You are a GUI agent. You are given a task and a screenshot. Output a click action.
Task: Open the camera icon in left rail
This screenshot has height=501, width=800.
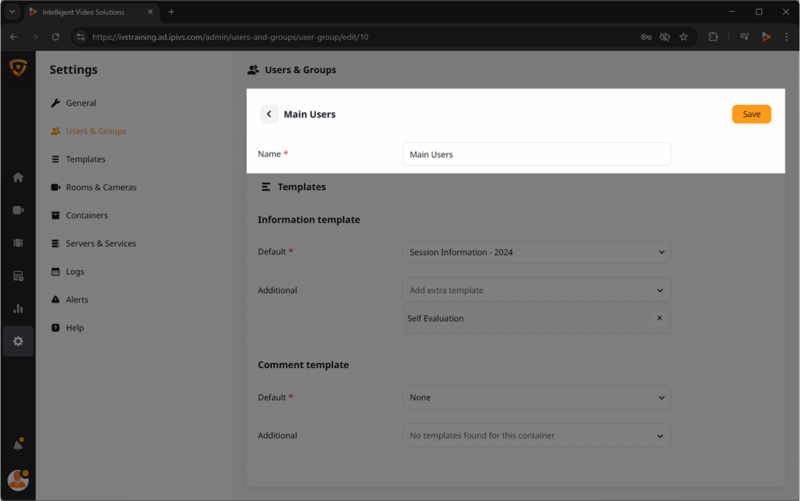(x=18, y=210)
